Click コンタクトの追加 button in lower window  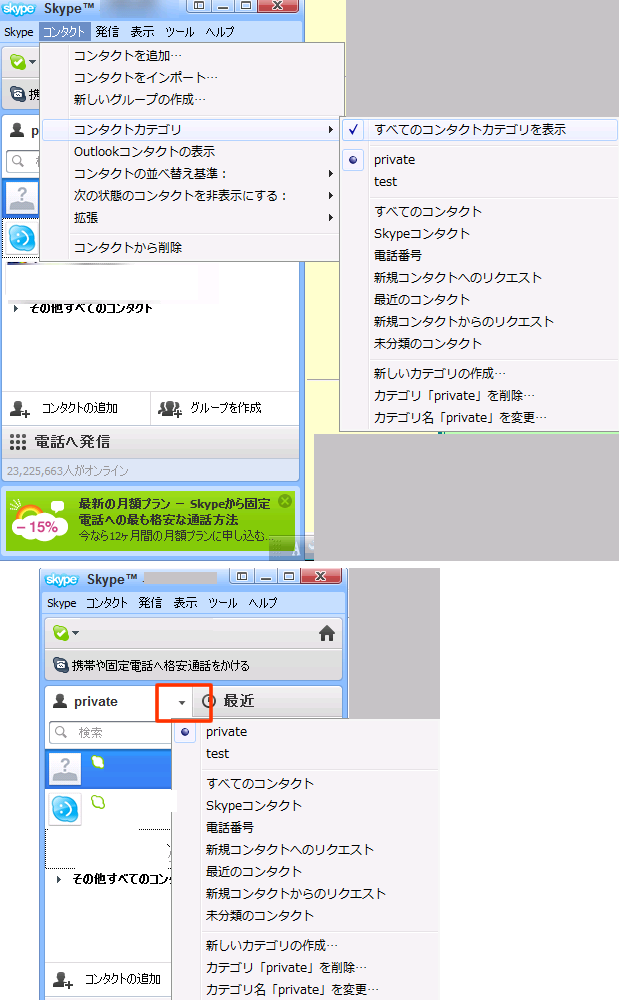[108, 979]
